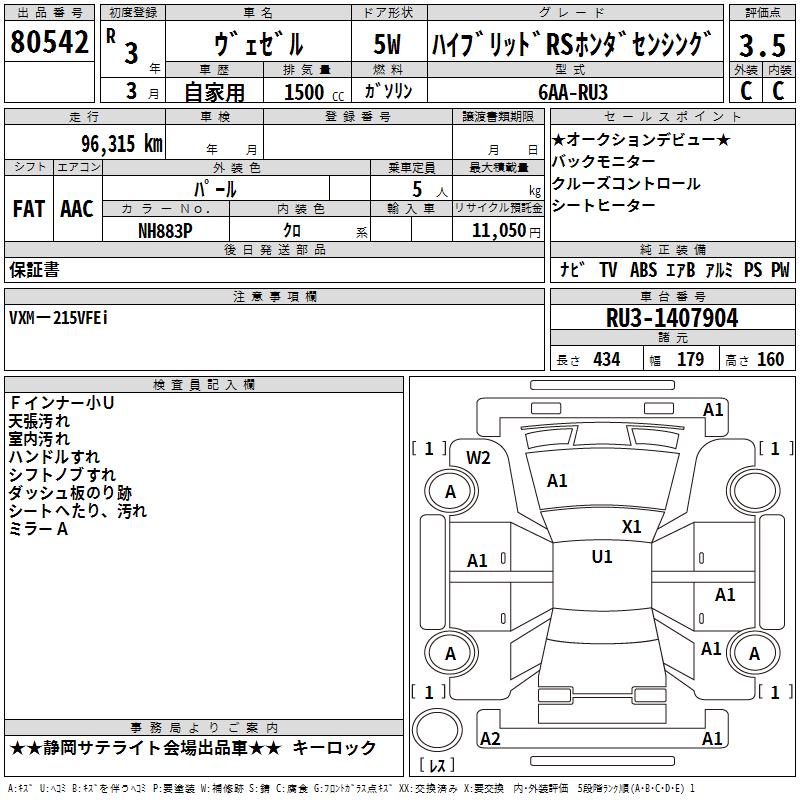The width and height of the screenshot is (800, 800).
Task: Click the X1 mark on windshield diagram
Action: point(631,526)
